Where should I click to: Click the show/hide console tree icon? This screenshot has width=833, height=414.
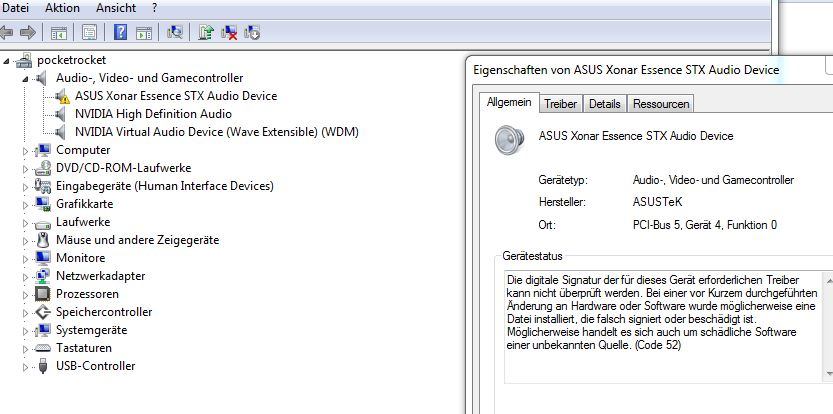click(x=59, y=33)
